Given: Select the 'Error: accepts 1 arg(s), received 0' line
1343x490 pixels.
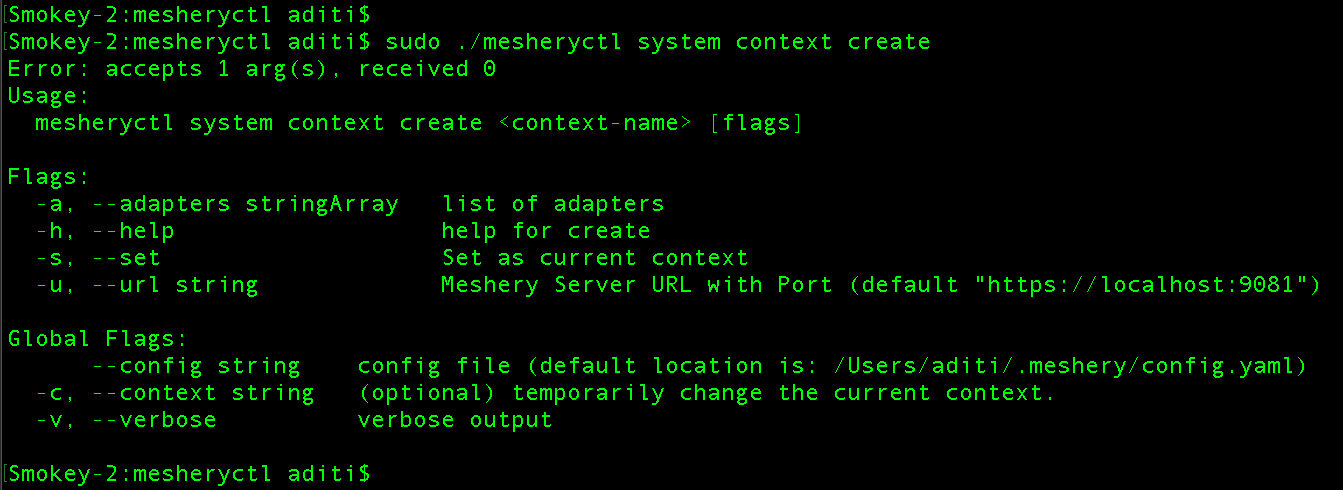Looking at the screenshot, I should [251, 69].
